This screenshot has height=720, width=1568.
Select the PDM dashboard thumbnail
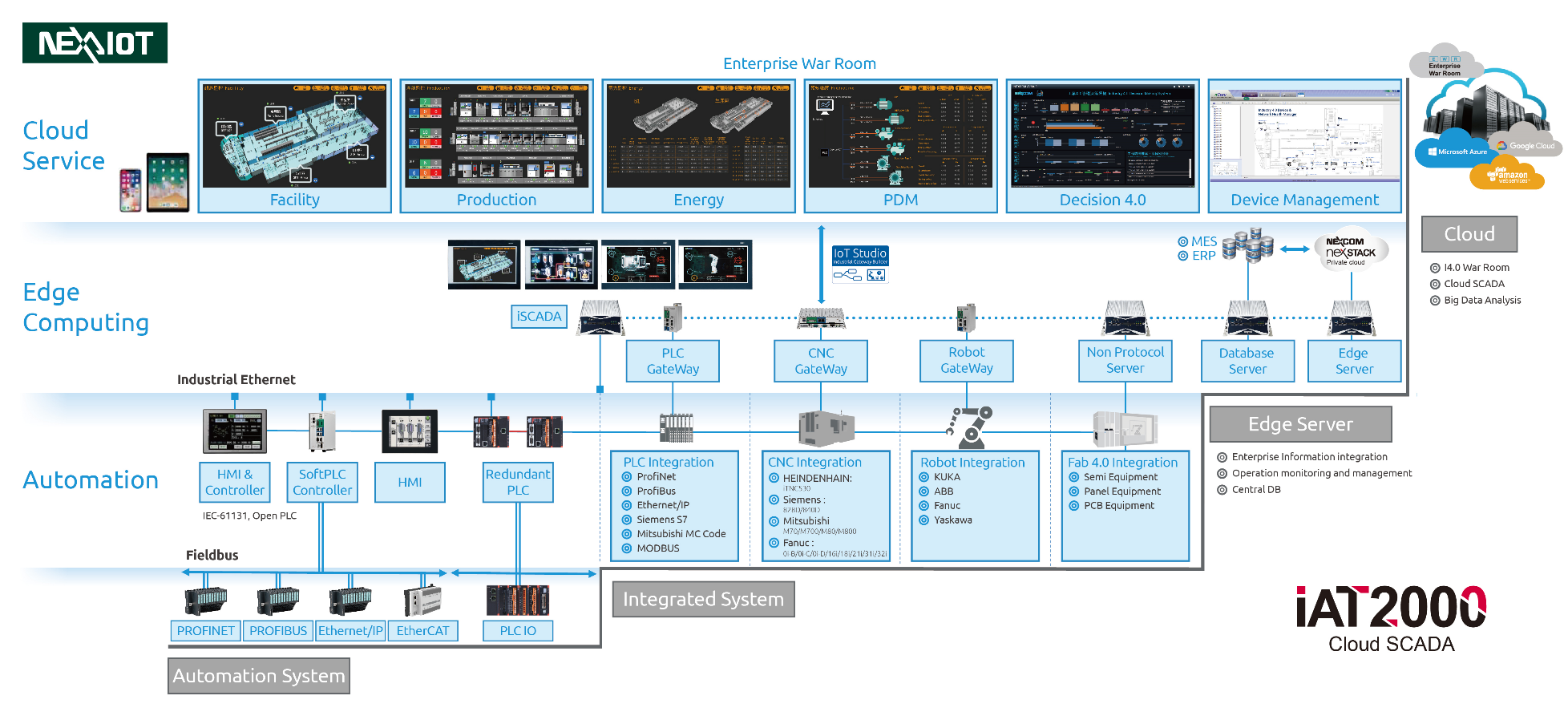click(x=900, y=136)
